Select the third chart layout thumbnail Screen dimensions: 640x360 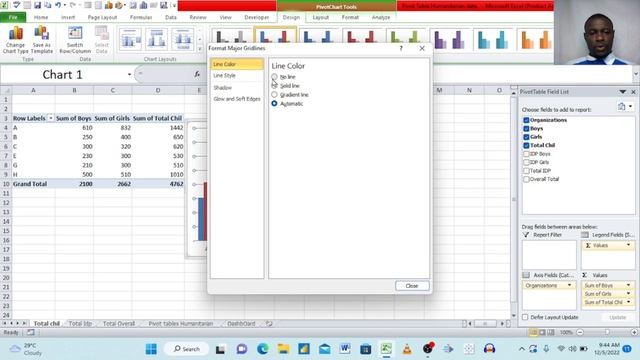(182, 39)
